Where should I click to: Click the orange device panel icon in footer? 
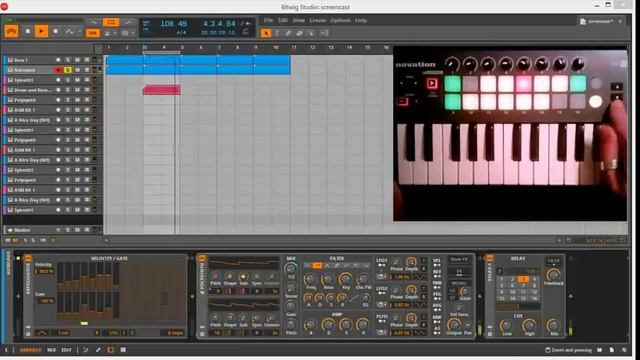(x=111, y=350)
